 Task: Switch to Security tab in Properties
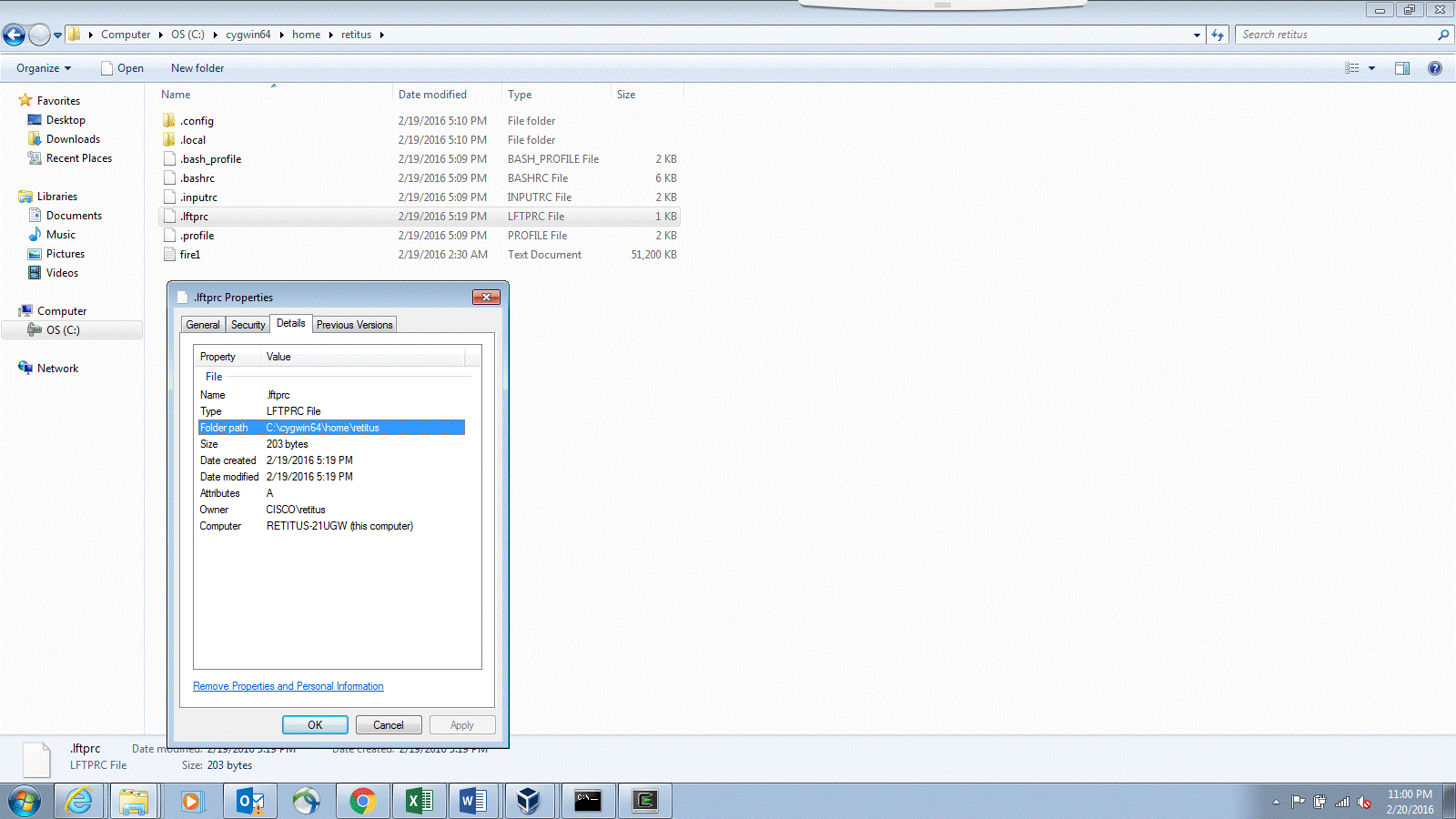(248, 325)
